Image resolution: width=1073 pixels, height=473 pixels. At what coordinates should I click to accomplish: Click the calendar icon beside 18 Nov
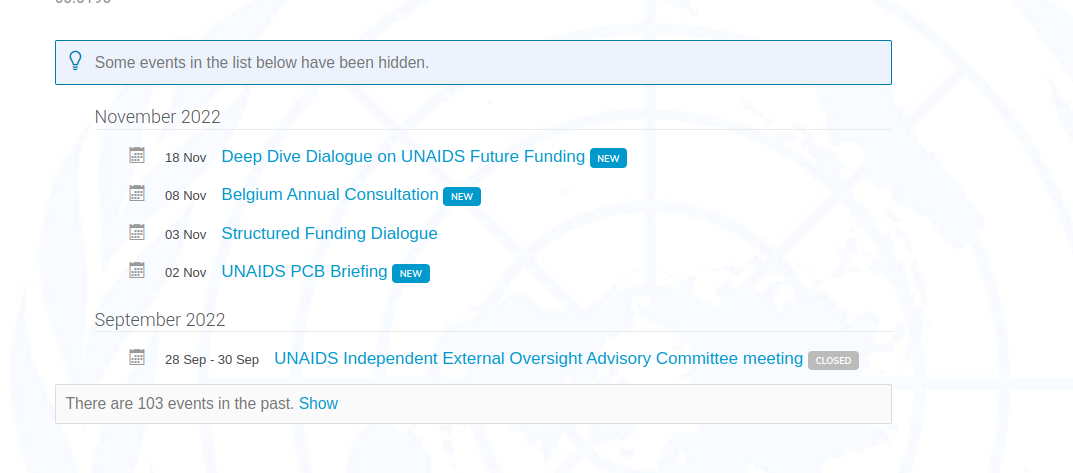tap(137, 155)
